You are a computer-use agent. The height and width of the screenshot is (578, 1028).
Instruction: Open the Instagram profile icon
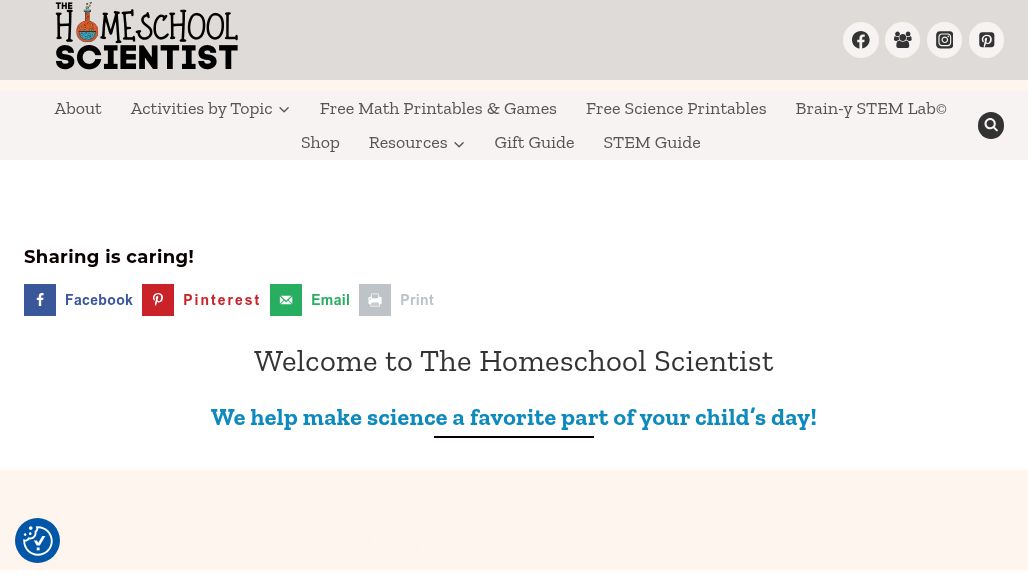944,40
